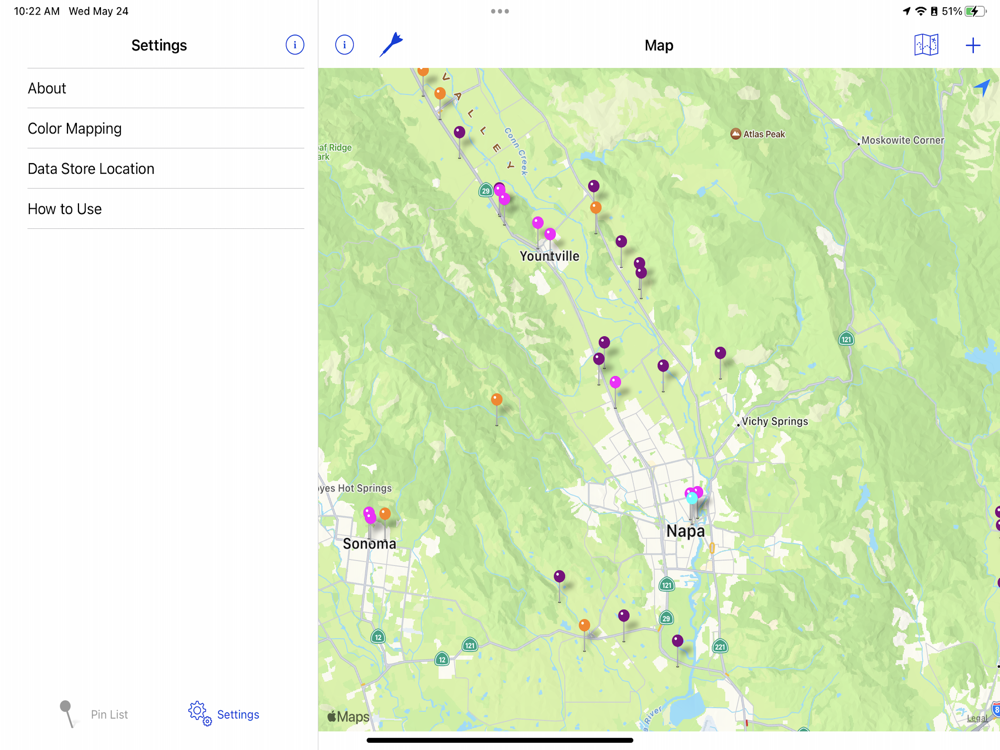Image resolution: width=1000 pixels, height=750 pixels.
Task: Open the About settings row
Action: 166,89
